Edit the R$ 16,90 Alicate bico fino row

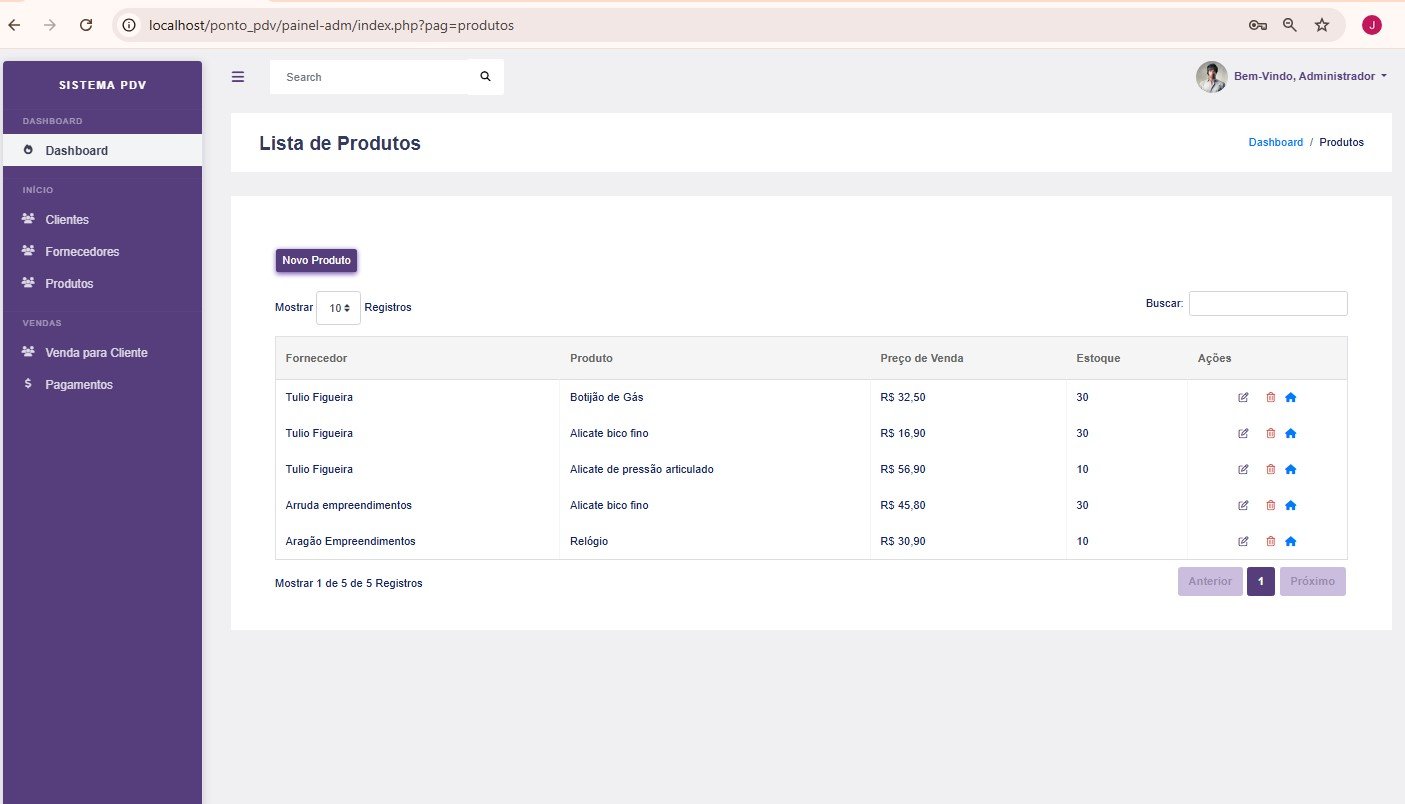pyautogui.click(x=1243, y=433)
